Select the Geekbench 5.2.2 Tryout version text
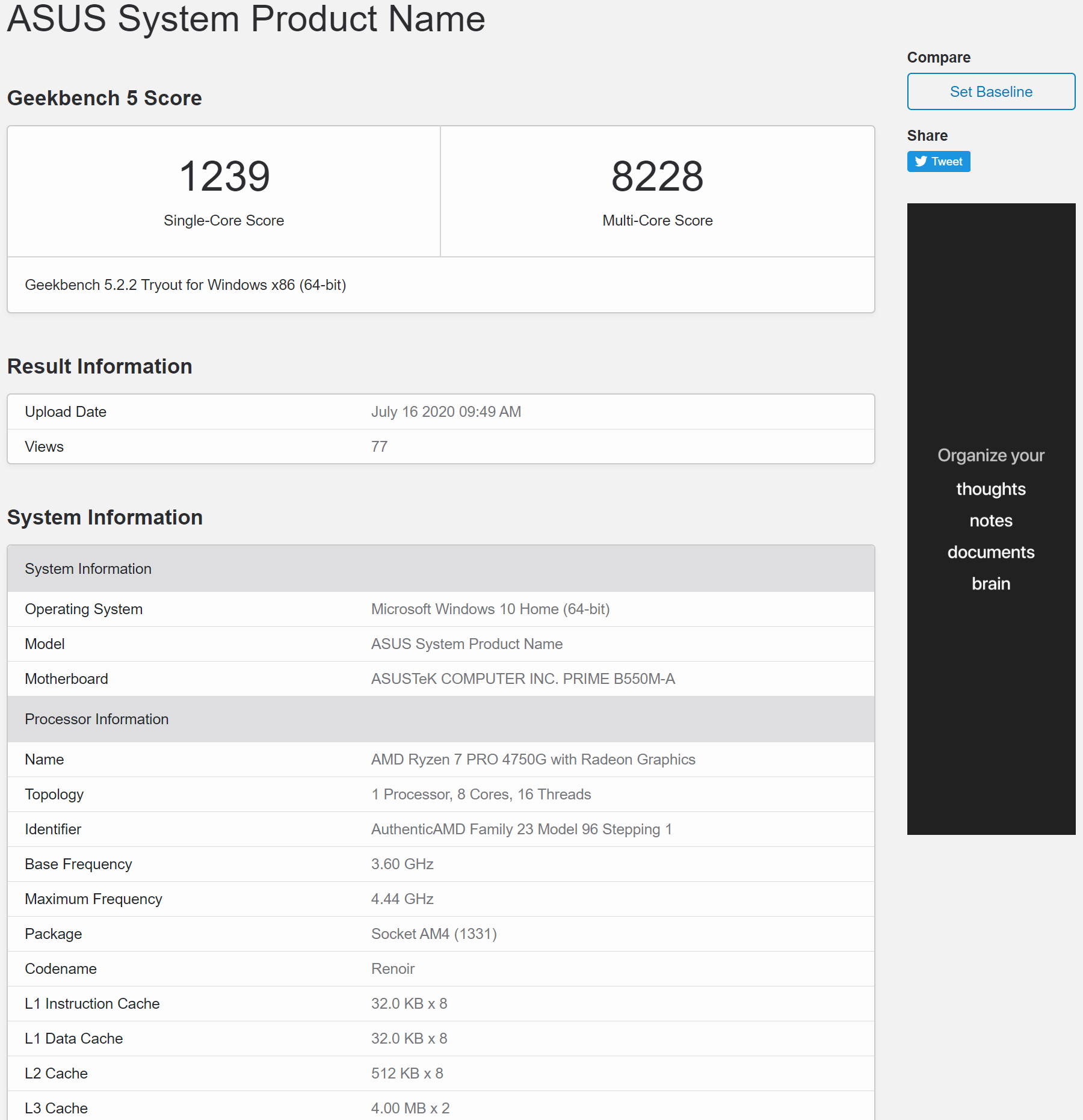Viewport: 1083px width, 1120px height. pos(185,285)
